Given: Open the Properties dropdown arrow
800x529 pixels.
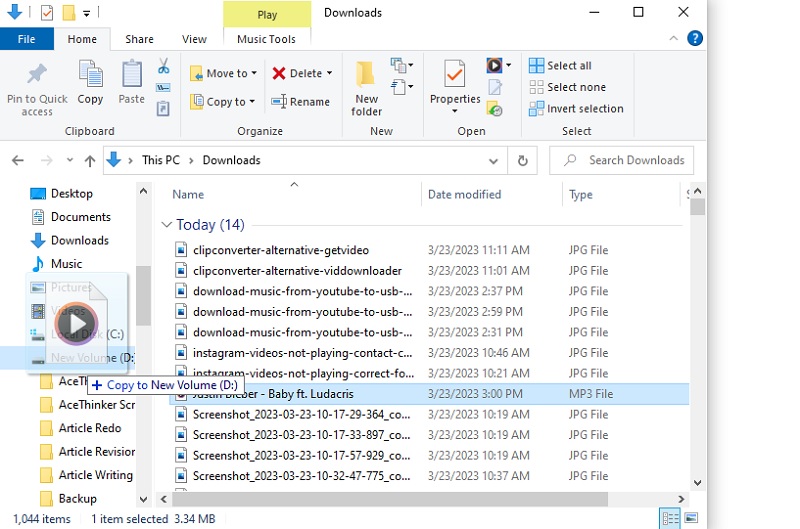Looking at the screenshot, I should click(x=455, y=111).
